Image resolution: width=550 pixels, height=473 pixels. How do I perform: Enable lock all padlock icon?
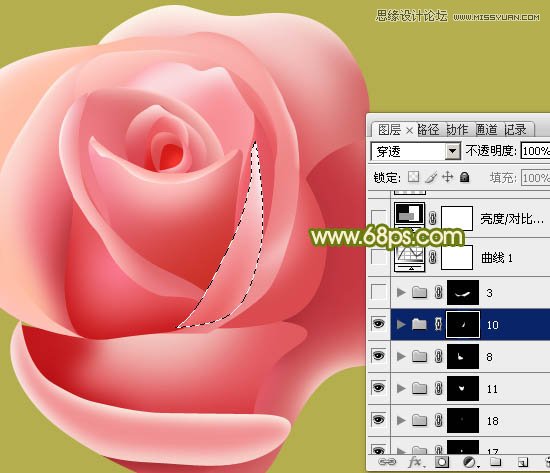pyautogui.click(x=465, y=177)
